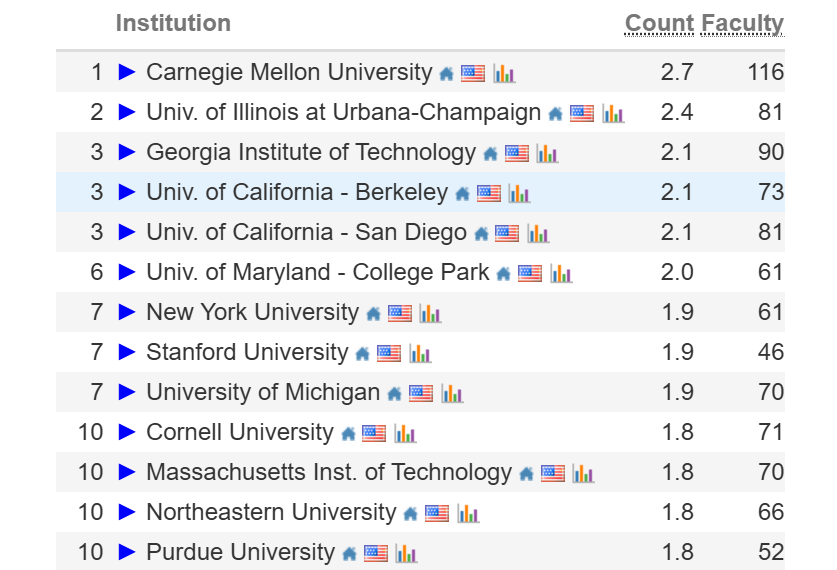
Task: Expand Univ. of California - San Diego row
Action: pyautogui.click(x=127, y=232)
